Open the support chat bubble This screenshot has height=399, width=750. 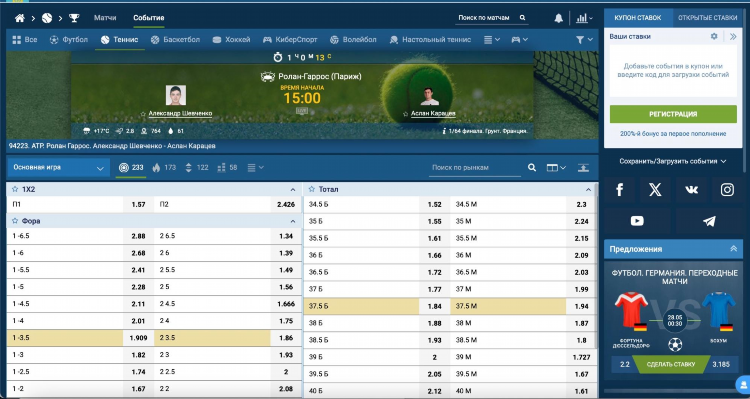tap(743, 384)
